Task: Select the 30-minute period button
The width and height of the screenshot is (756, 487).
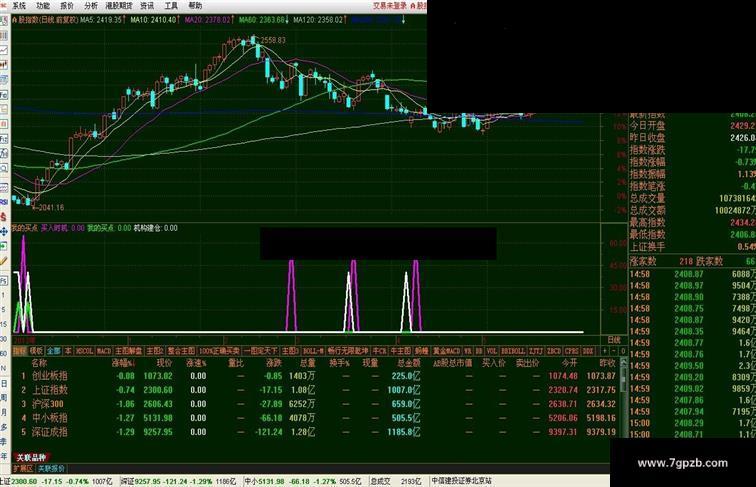Action: [x=4, y=339]
